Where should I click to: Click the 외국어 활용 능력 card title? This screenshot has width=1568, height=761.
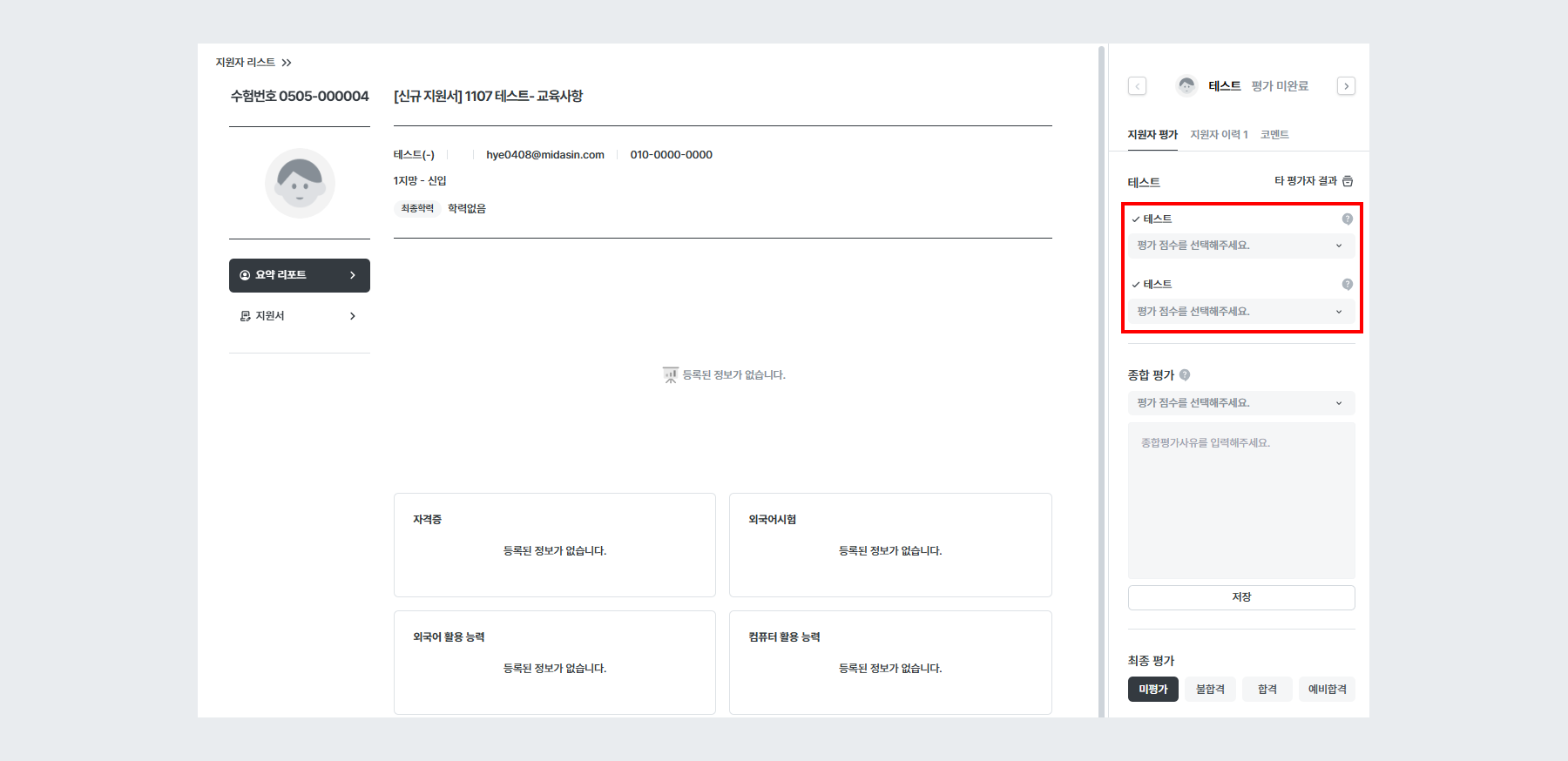pos(449,637)
